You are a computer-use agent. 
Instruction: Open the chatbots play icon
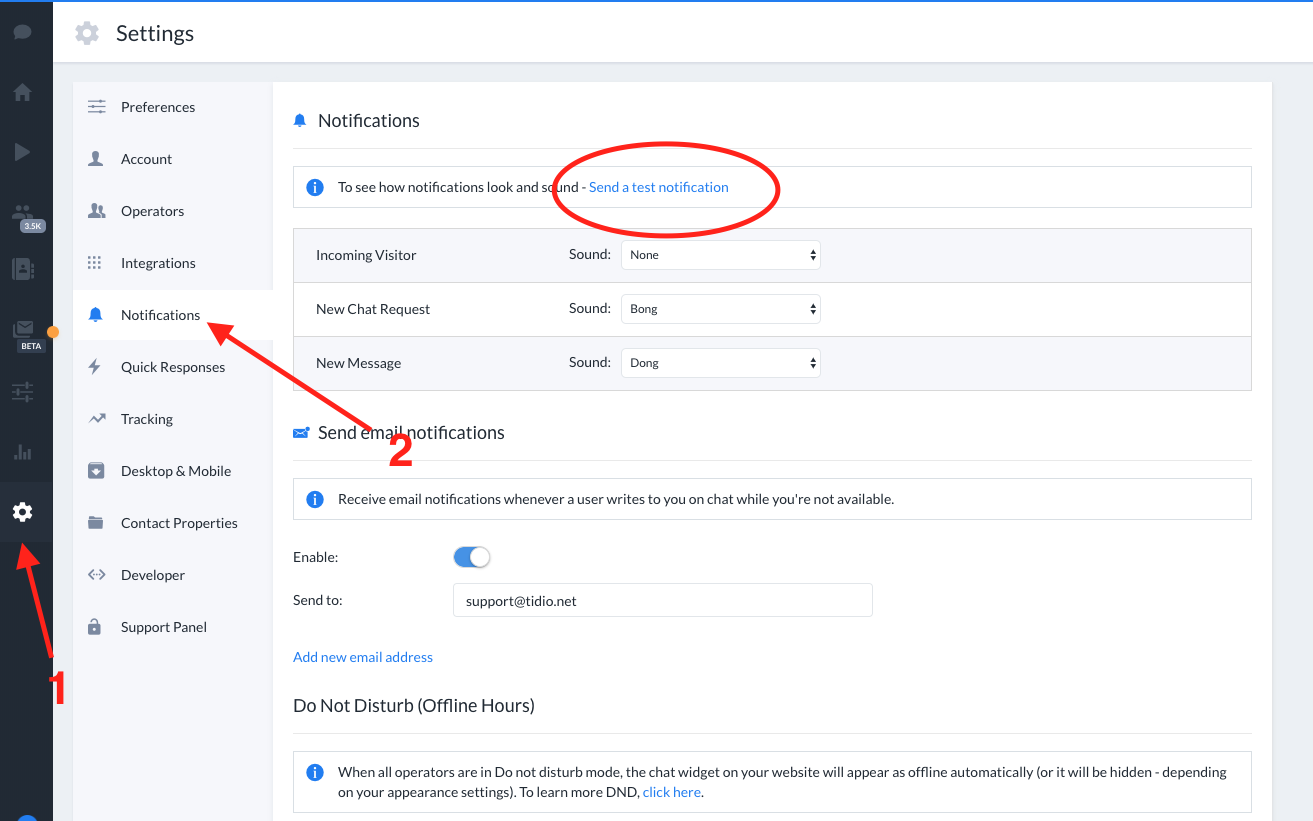click(x=22, y=151)
